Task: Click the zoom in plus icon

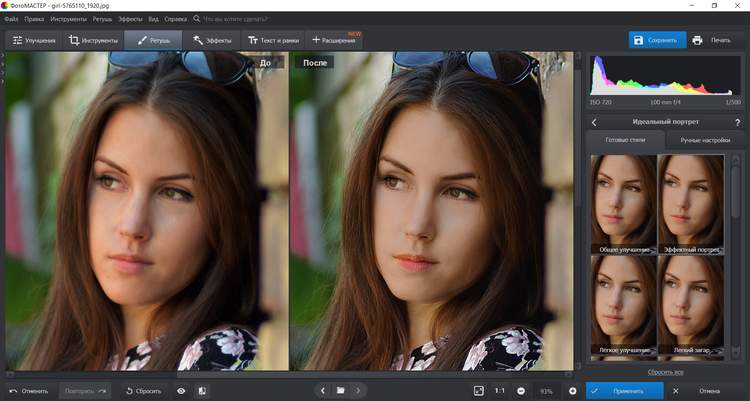Action: click(572, 390)
